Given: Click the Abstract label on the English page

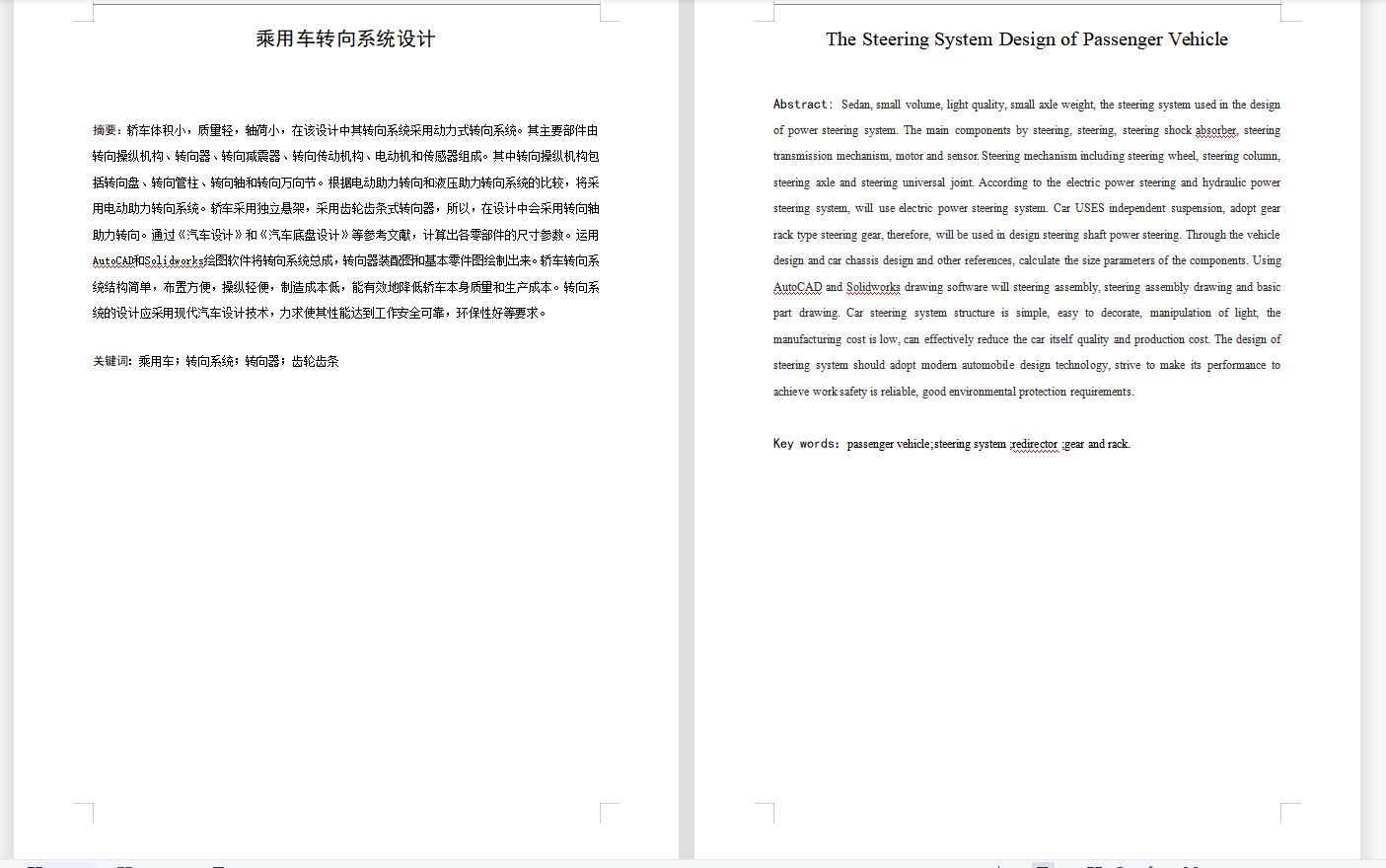Looking at the screenshot, I should [x=800, y=105].
